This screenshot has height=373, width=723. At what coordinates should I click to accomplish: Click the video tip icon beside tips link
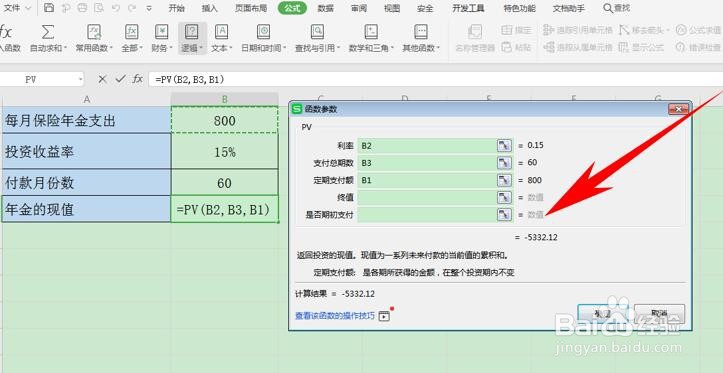tap(384, 316)
